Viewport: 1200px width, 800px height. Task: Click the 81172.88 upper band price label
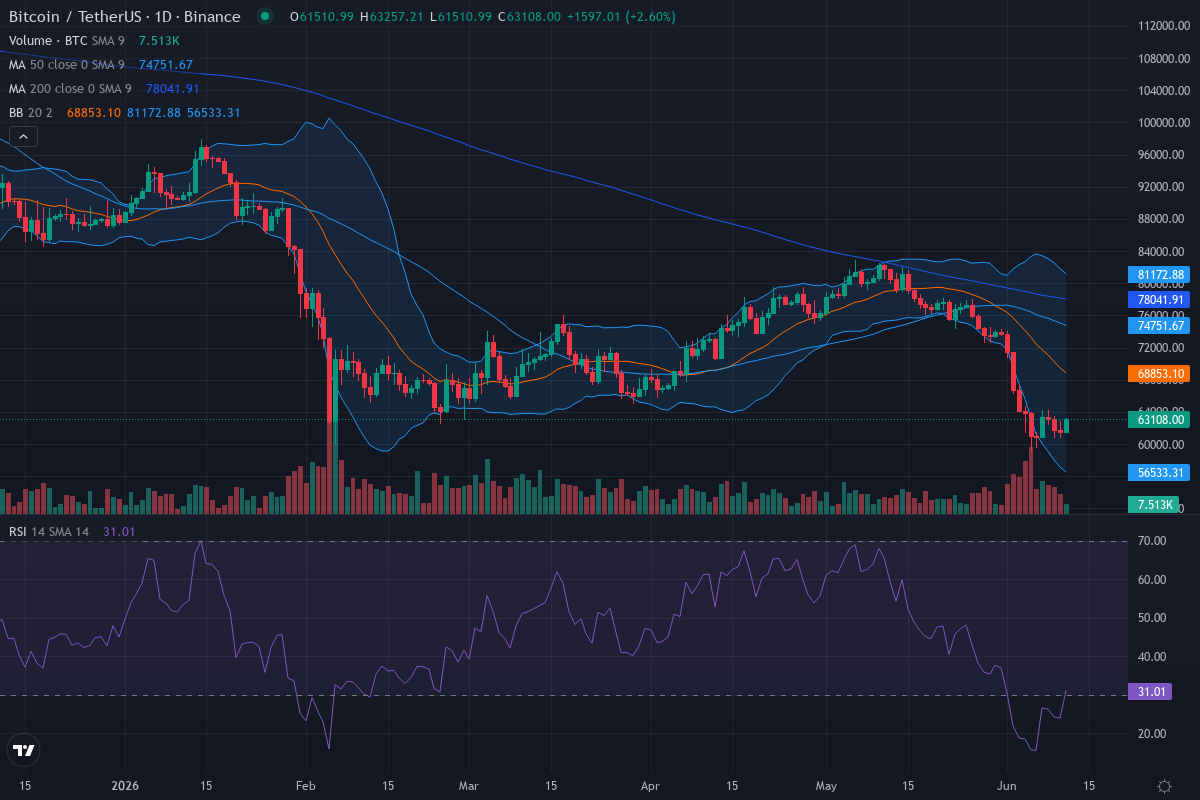click(x=1160, y=274)
